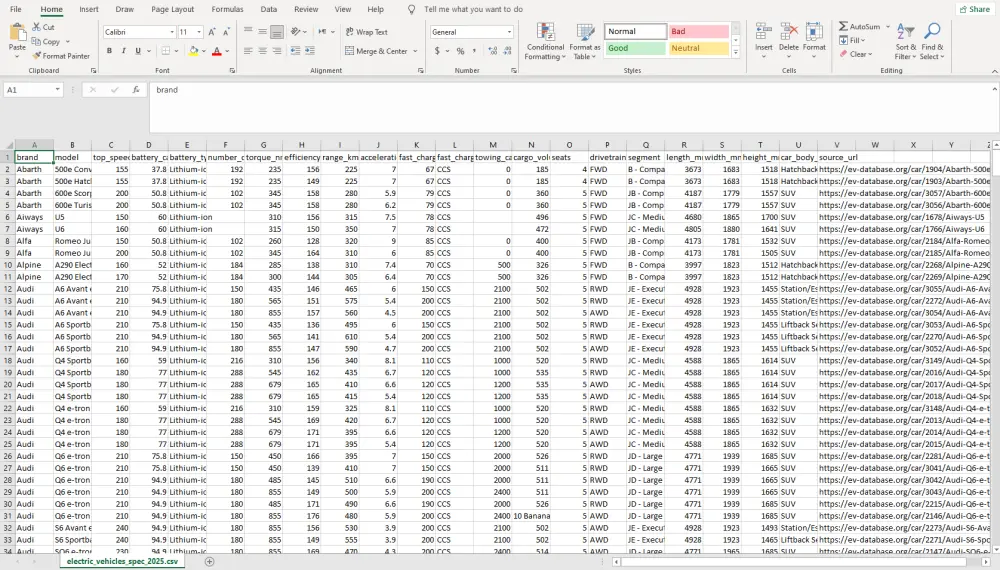Click the Percent Style icon
The height and width of the screenshot is (570, 1000).
(460, 51)
